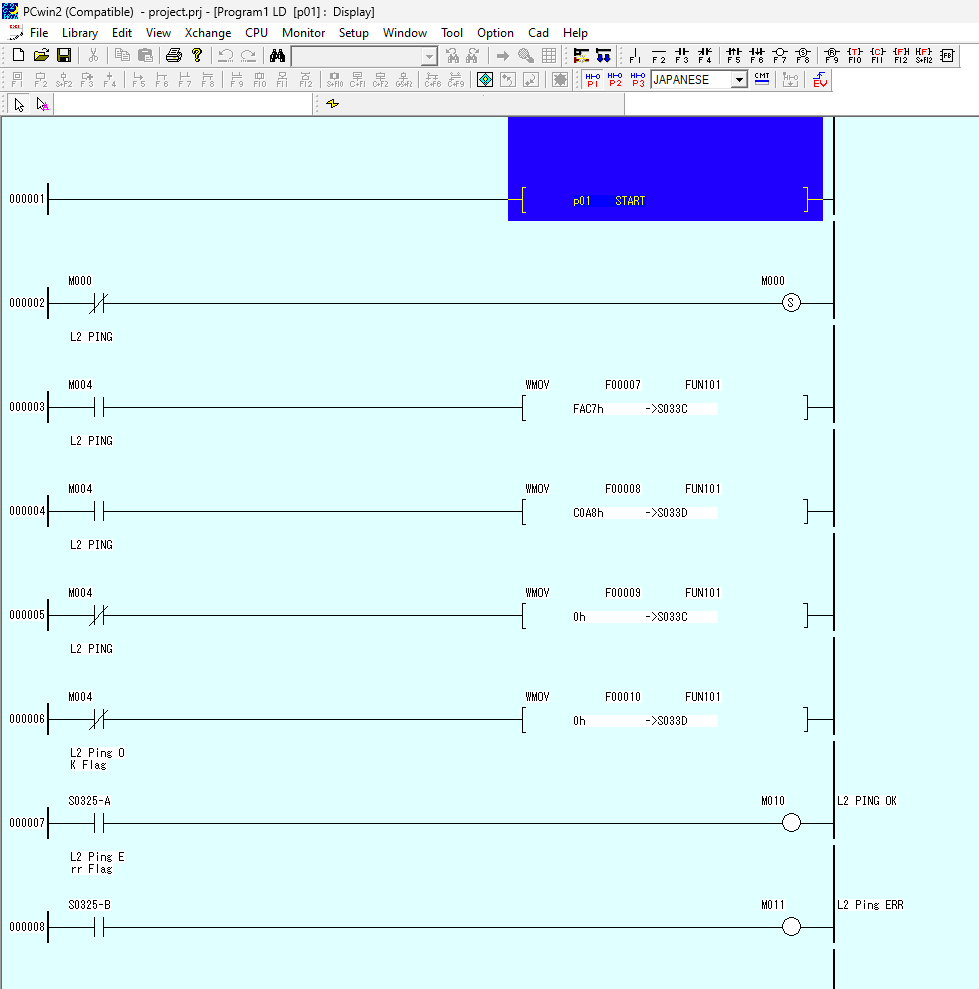Open the View menu
Screen dimensions: 979x989
[x=158, y=33]
